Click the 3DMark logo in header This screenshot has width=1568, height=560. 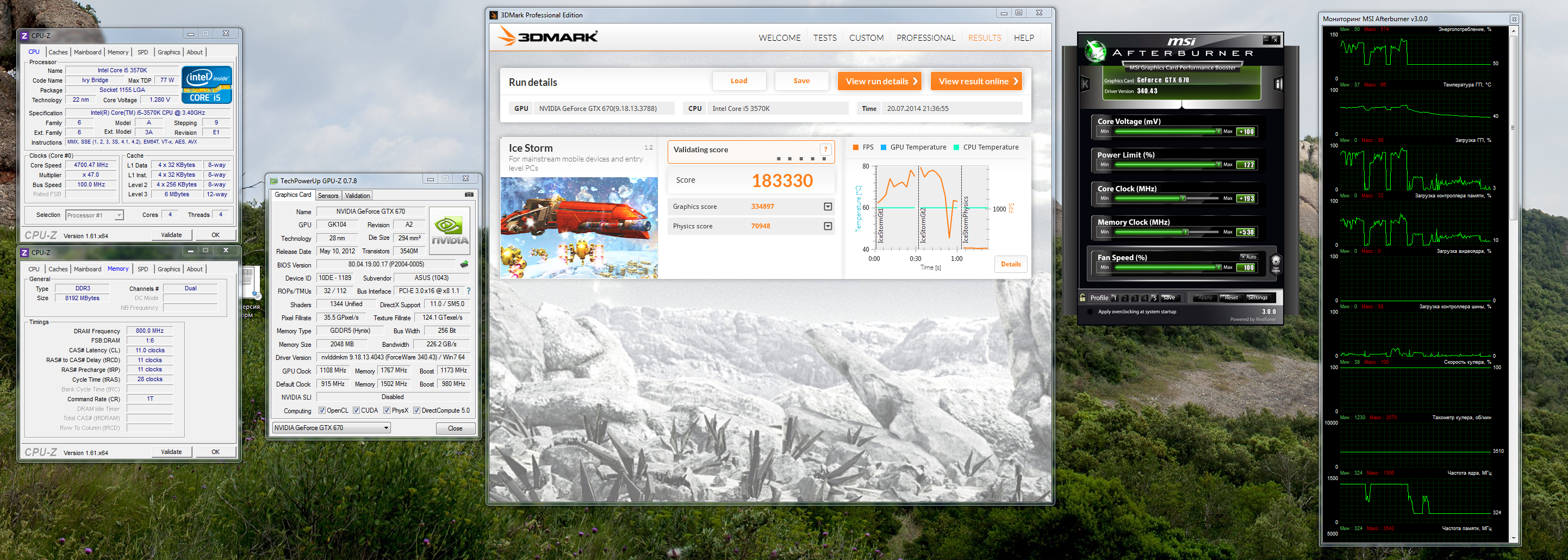coord(547,36)
